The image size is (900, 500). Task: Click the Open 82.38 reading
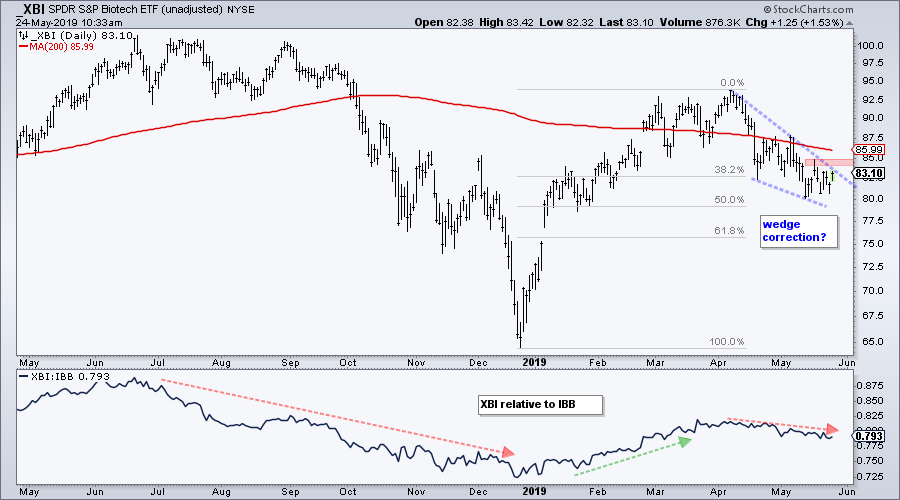[x=445, y=22]
